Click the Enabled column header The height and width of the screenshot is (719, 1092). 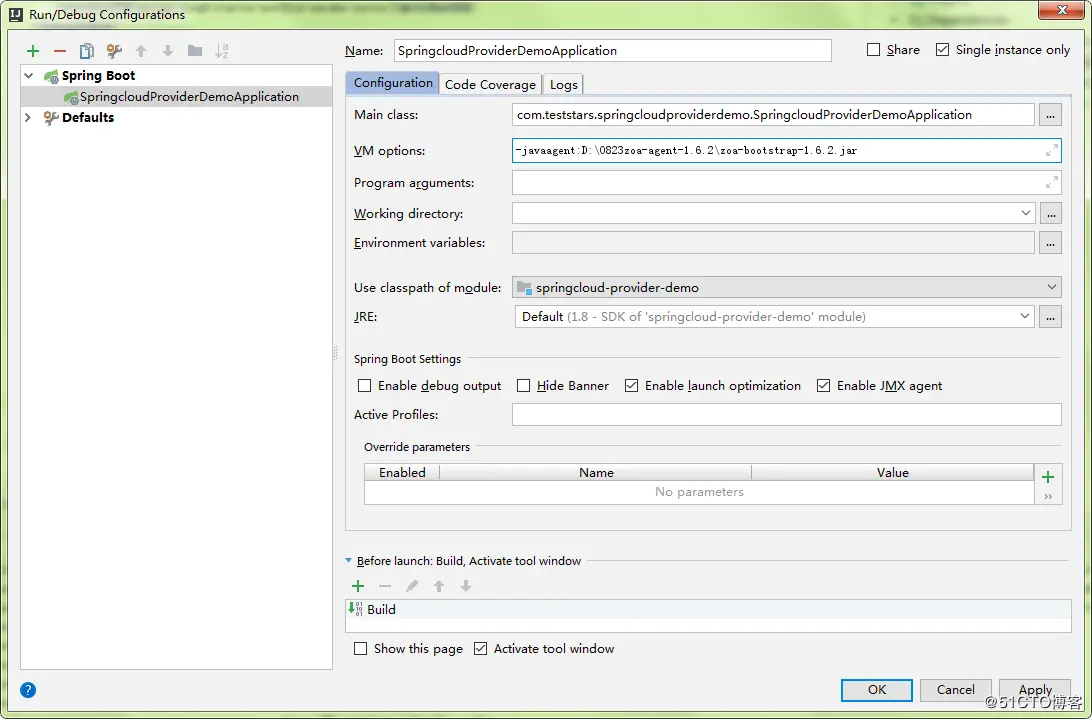[x=402, y=472]
